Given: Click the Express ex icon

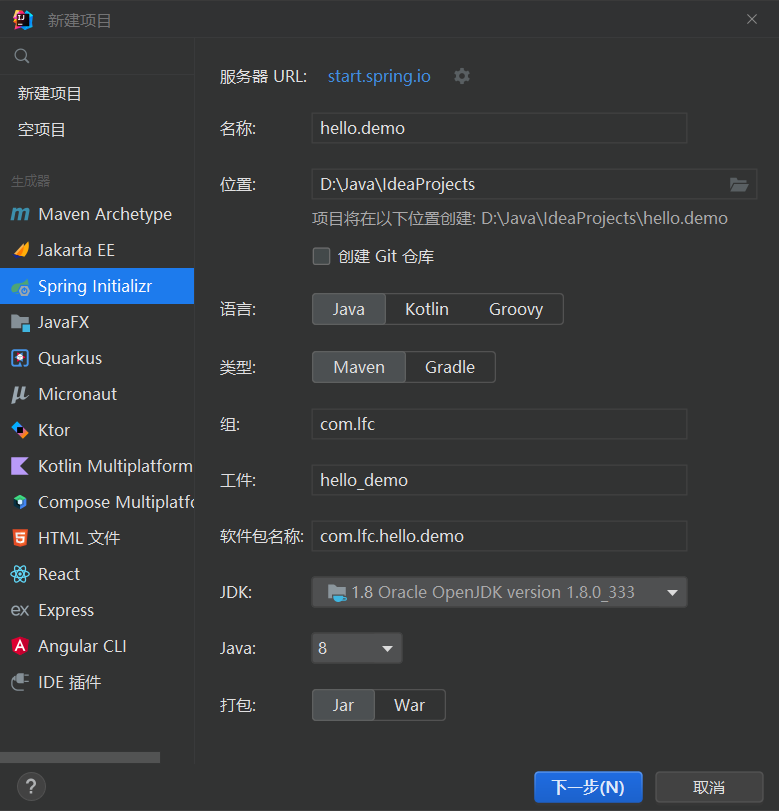Looking at the screenshot, I should pyautogui.click(x=20, y=611).
